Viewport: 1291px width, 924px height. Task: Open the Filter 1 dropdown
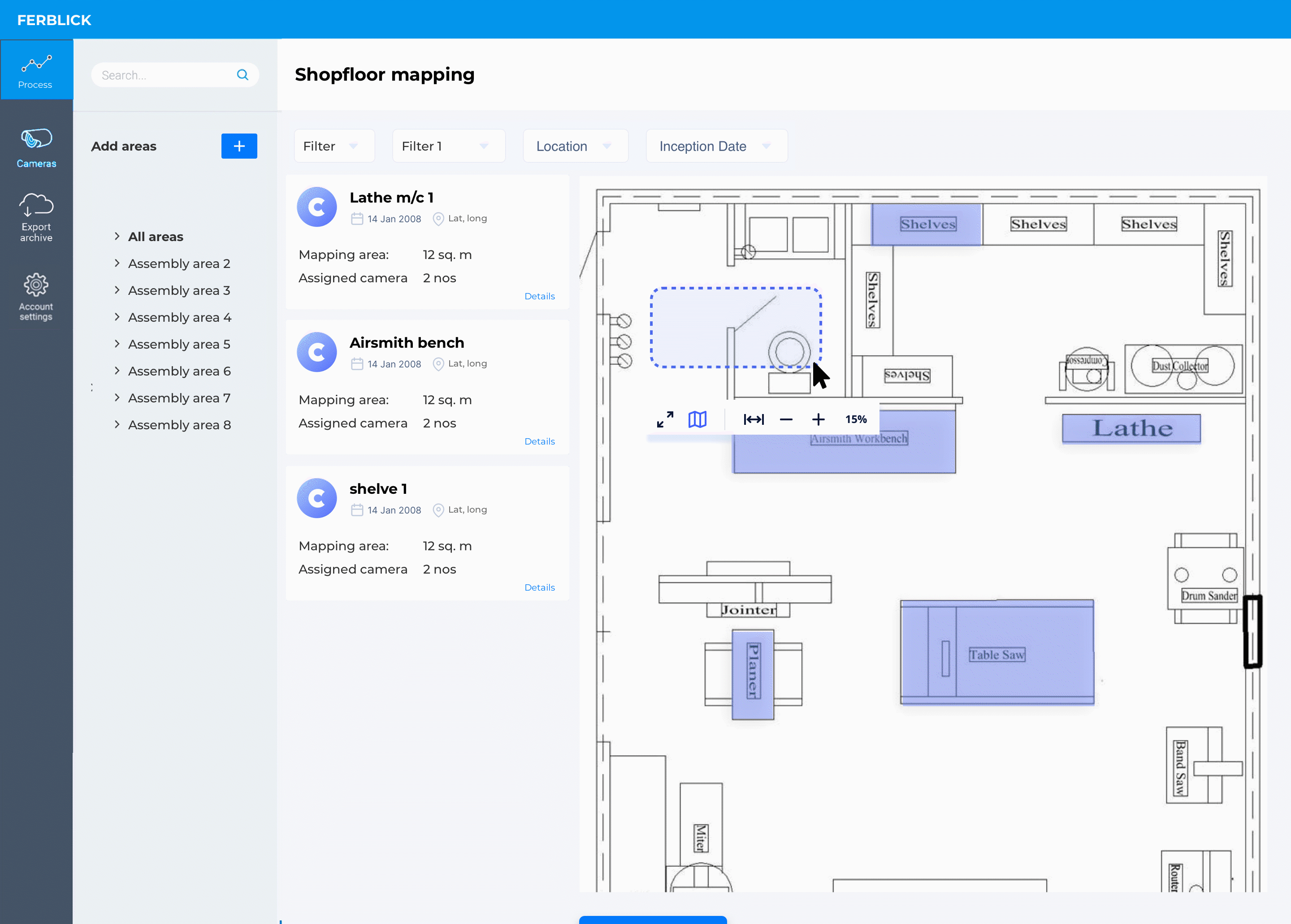pyautogui.click(x=449, y=146)
